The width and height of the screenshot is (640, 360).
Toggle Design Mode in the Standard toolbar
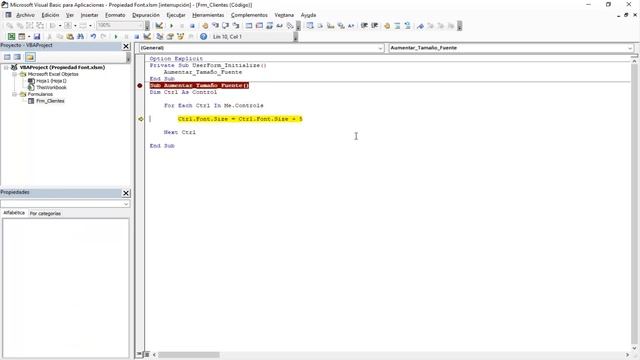(147, 37)
